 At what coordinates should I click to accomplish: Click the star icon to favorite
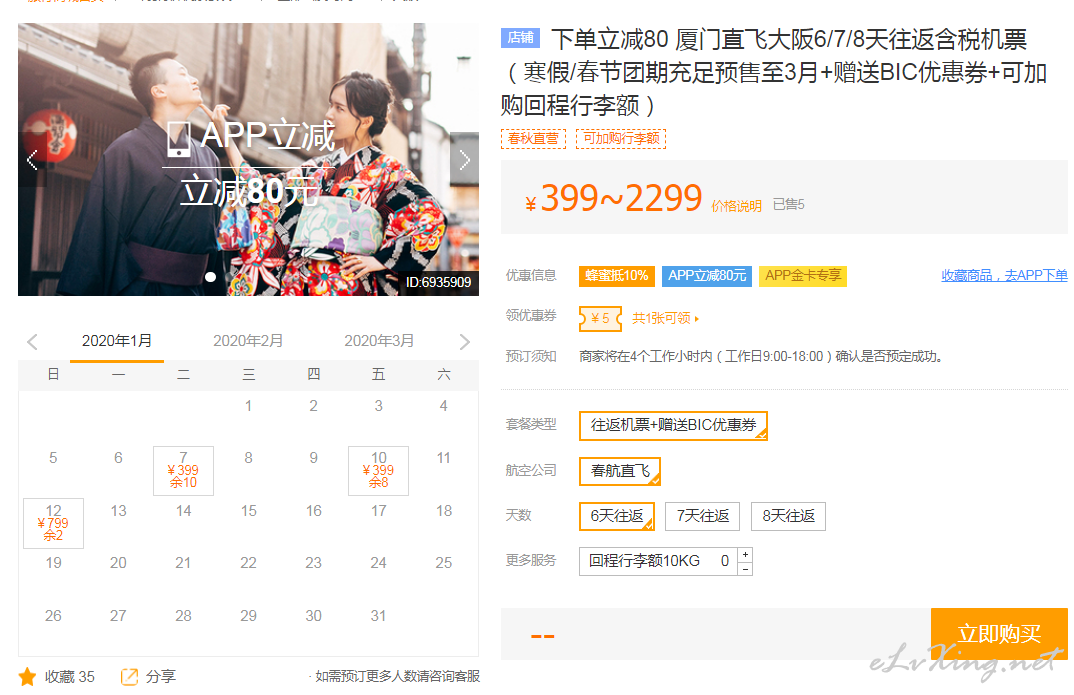coord(27,677)
